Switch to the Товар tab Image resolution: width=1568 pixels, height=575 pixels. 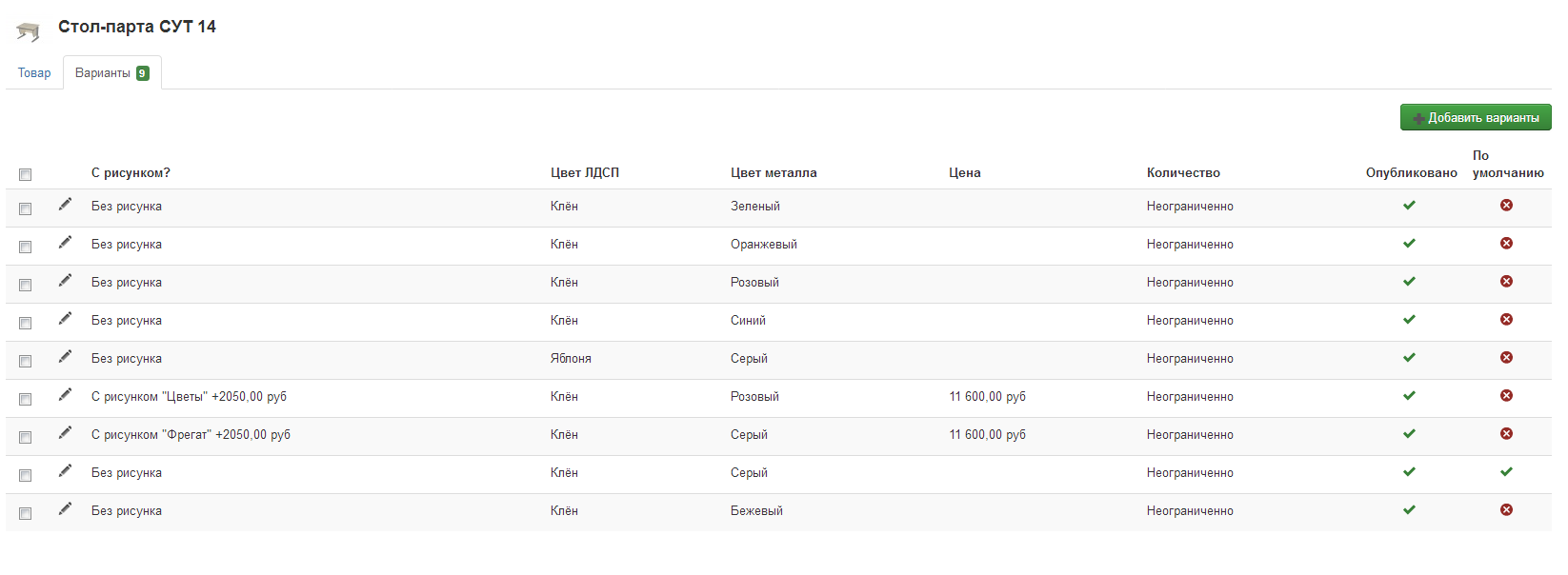click(x=34, y=73)
